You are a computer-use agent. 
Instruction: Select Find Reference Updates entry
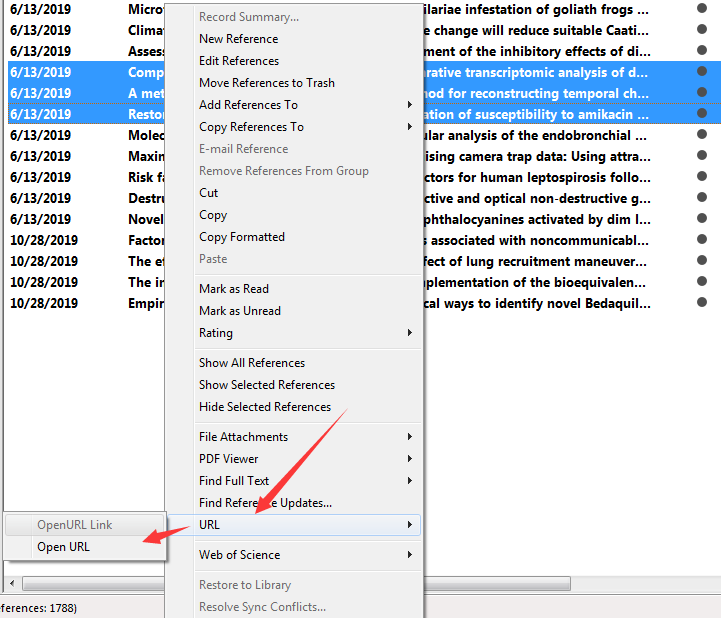point(265,503)
